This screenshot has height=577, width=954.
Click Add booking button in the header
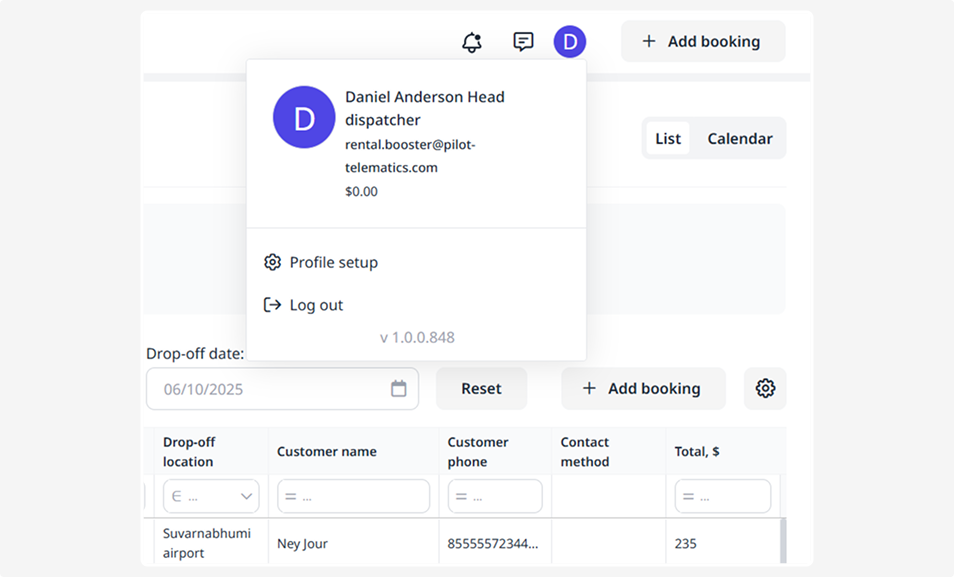coord(702,42)
